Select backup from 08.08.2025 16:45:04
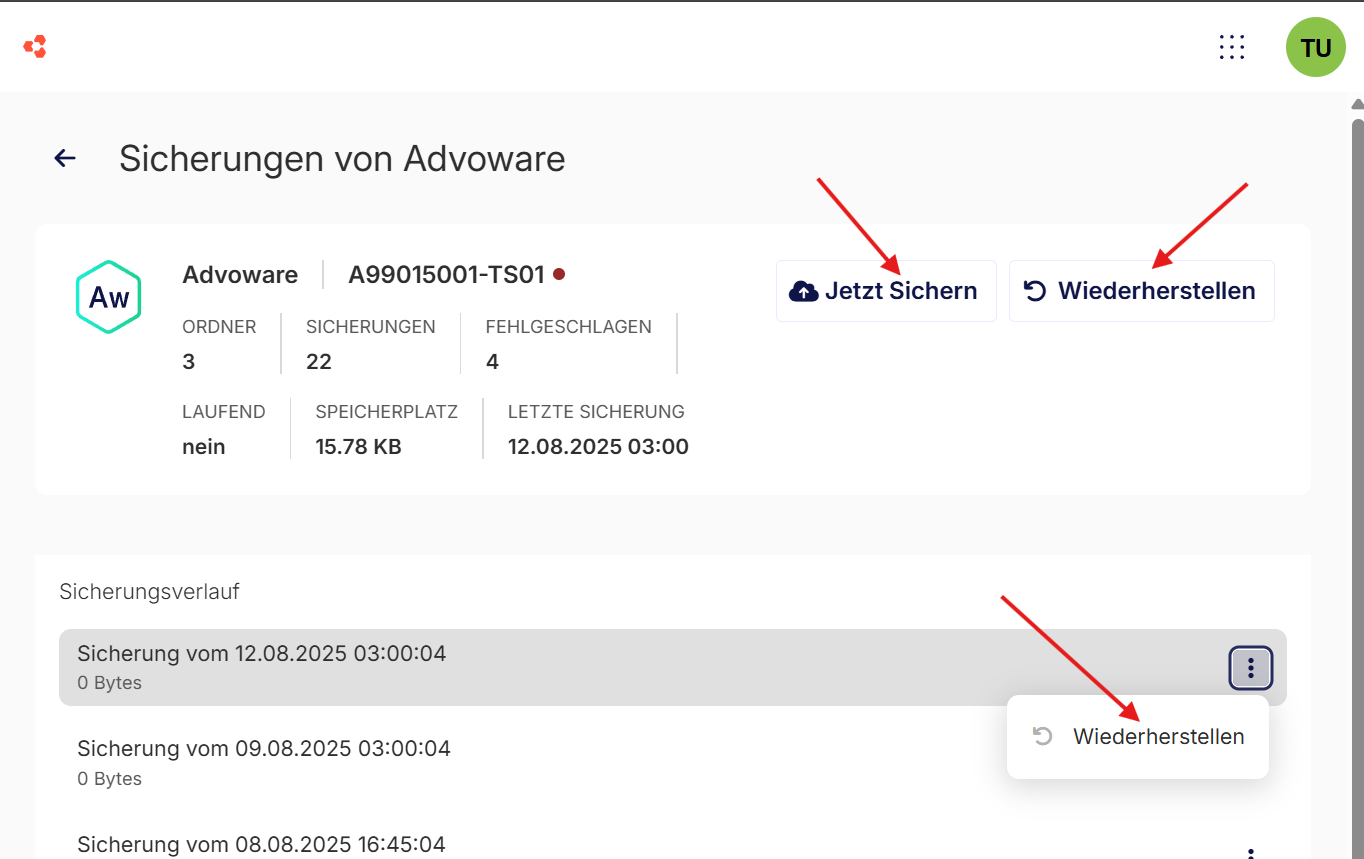Image resolution: width=1364 pixels, height=859 pixels. coord(672,840)
